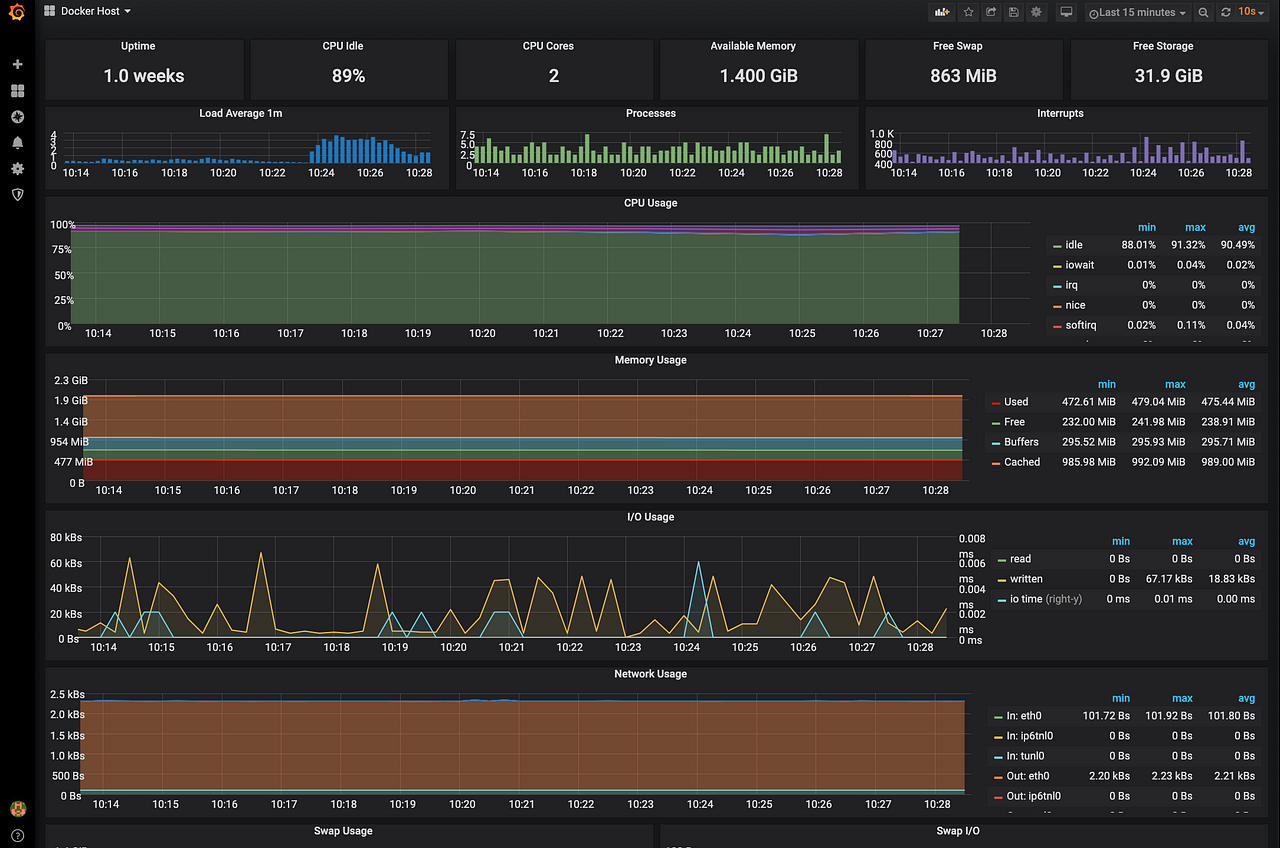Open the I/O Usage panel title menu
Screen dimensions: 1280x848
click(x=650, y=517)
